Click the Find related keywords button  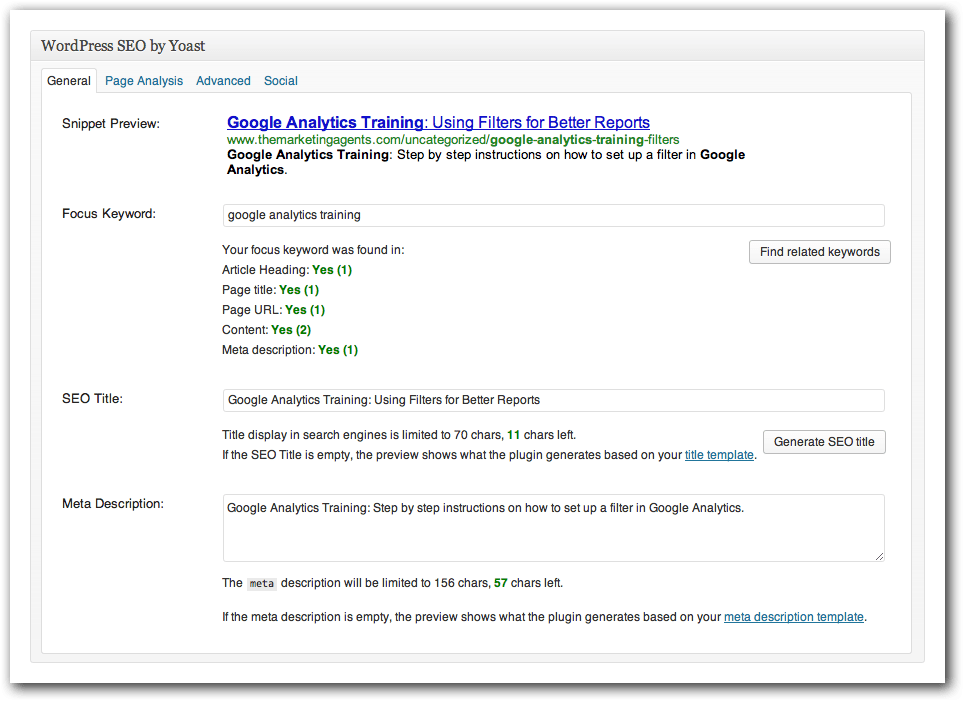819,252
